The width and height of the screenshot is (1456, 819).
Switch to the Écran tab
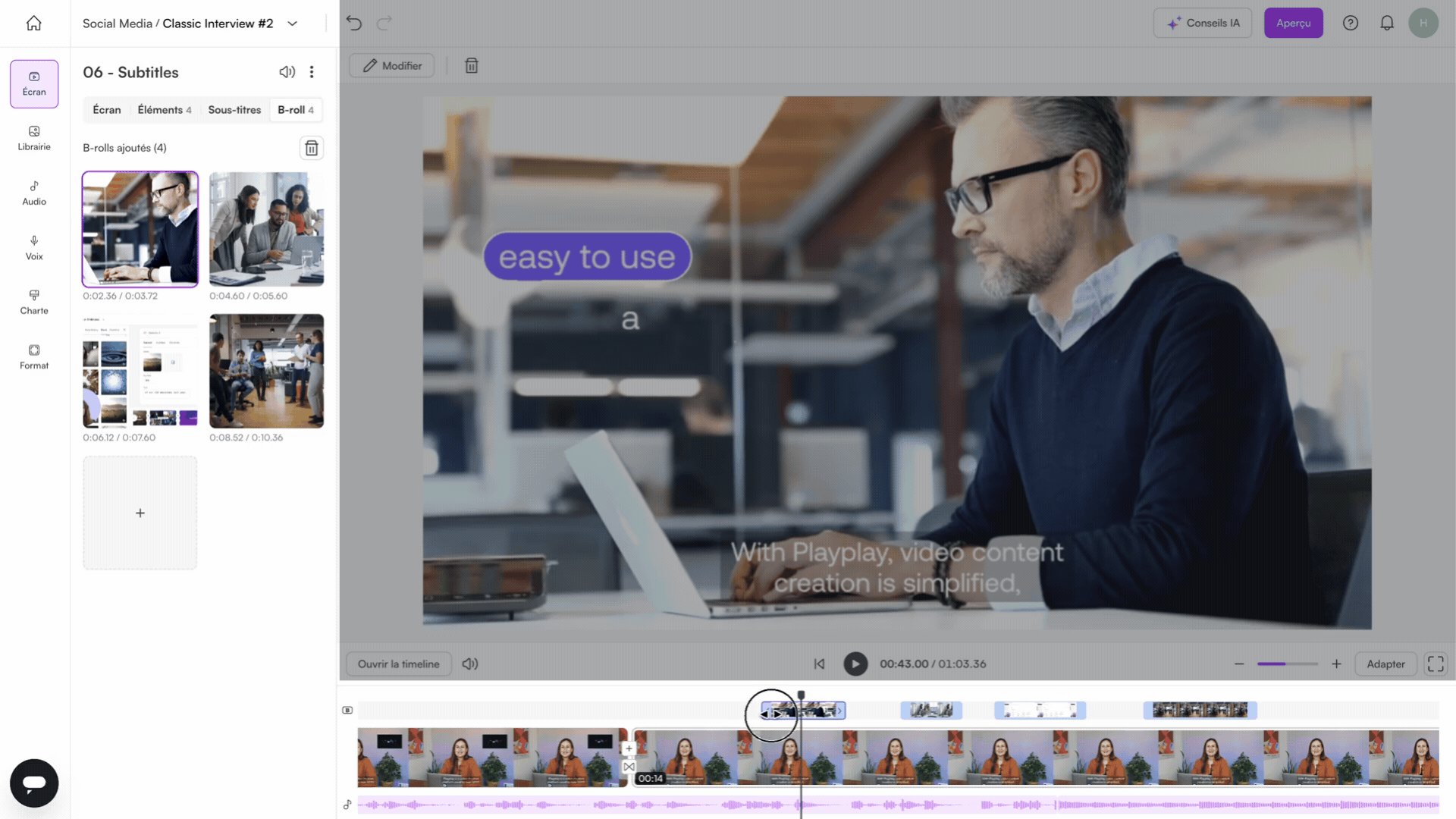tap(107, 110)
